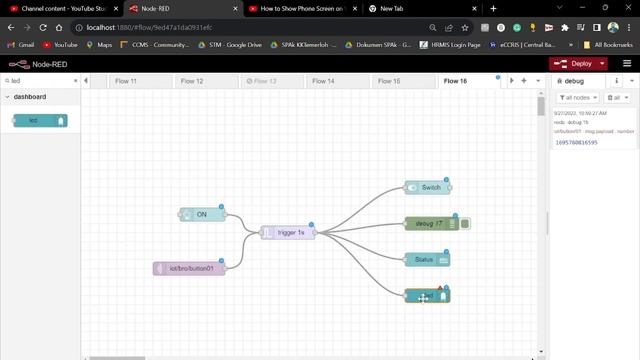Click debug message value 1695780816595
This screenshot has width=640, height=360.
click(576, 142)
